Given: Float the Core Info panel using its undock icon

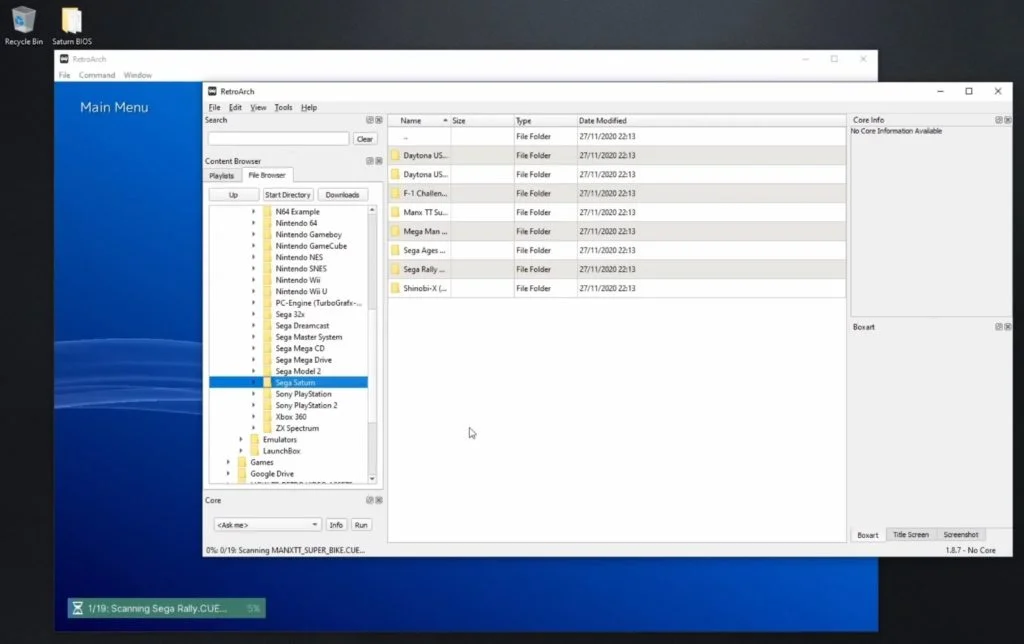Looking at the screenshot, I should point(999,120).
